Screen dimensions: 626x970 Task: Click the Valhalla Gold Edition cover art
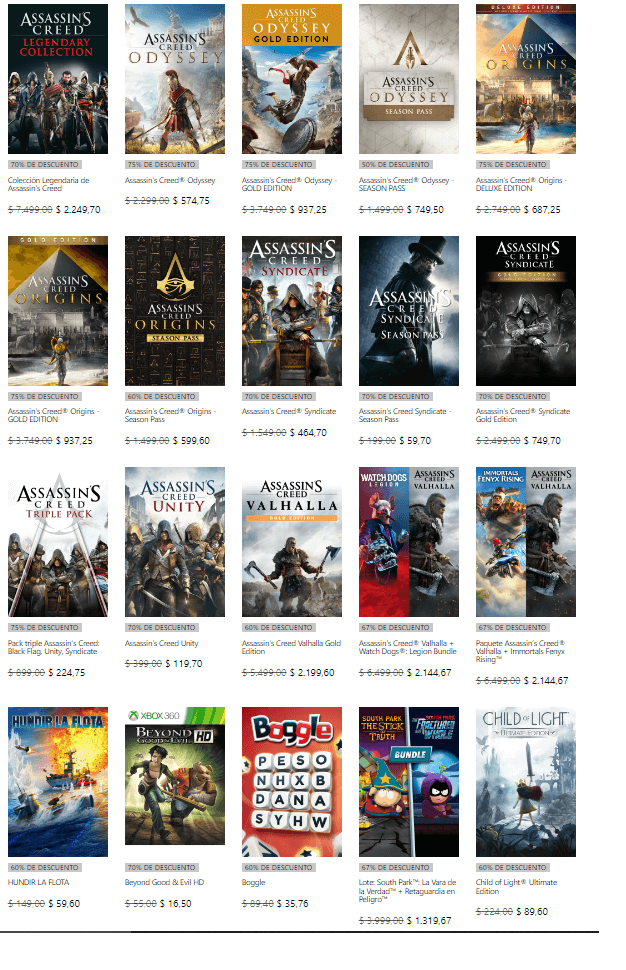291,543
